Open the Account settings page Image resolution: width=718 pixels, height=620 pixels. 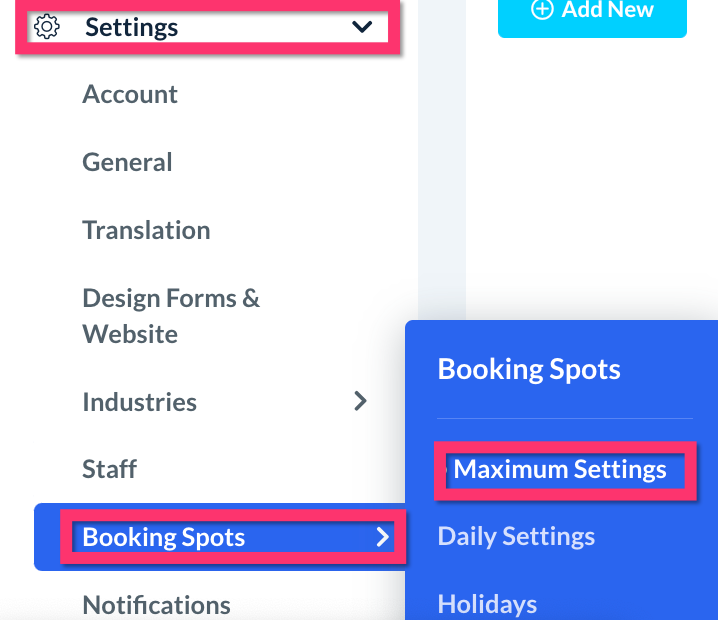pos(130,95)
